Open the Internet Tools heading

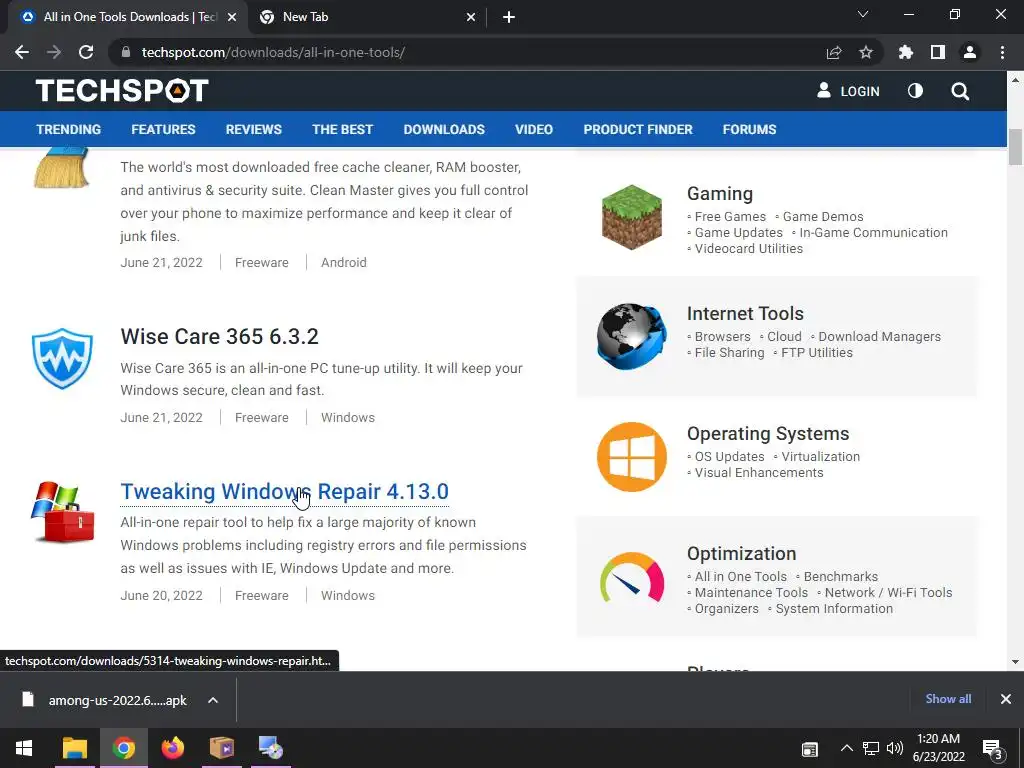coord(745,313)
